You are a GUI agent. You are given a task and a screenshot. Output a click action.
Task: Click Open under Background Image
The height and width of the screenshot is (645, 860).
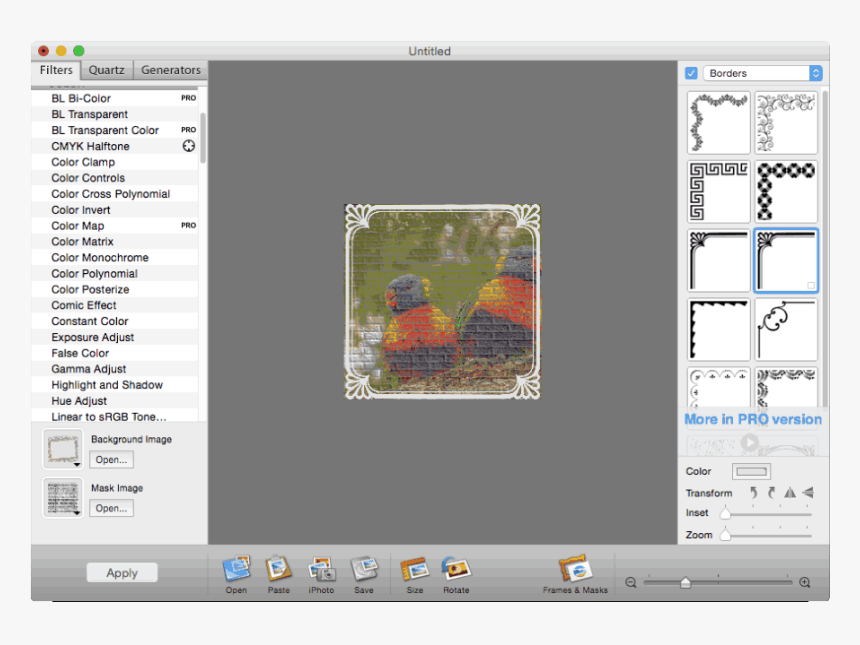point(110,459)
